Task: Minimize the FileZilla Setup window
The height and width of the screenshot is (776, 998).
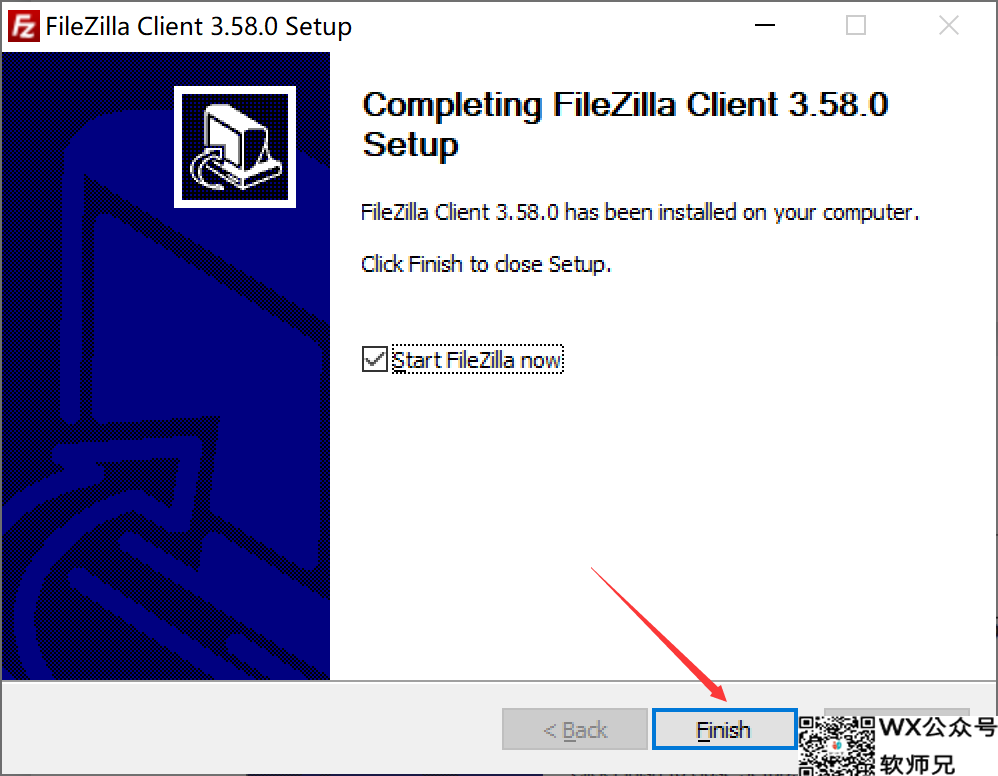Action: (x=764, y=25)
